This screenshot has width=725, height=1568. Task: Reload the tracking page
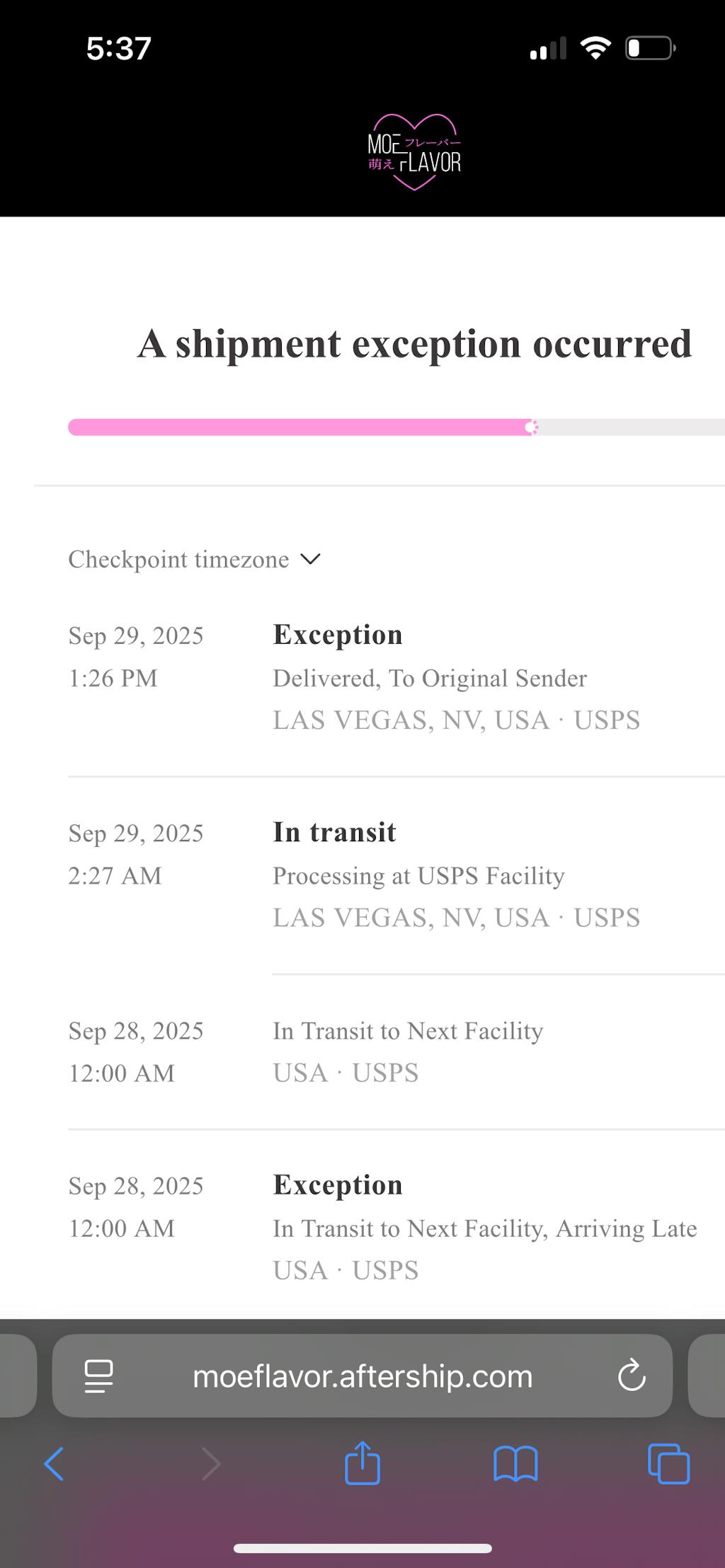(x=631, y=1376)
